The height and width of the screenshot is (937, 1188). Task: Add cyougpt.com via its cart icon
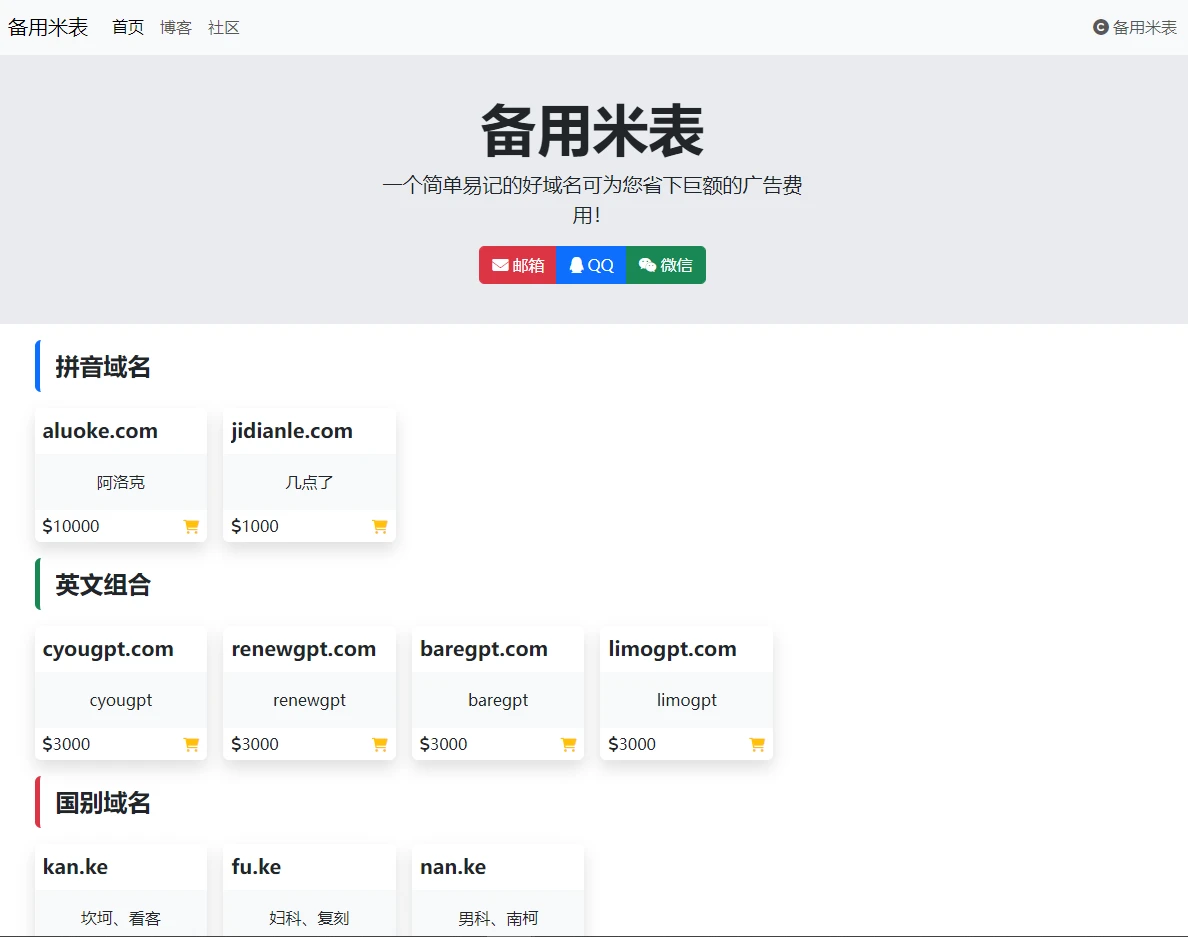pyautogui.click(x=191, y=744)
